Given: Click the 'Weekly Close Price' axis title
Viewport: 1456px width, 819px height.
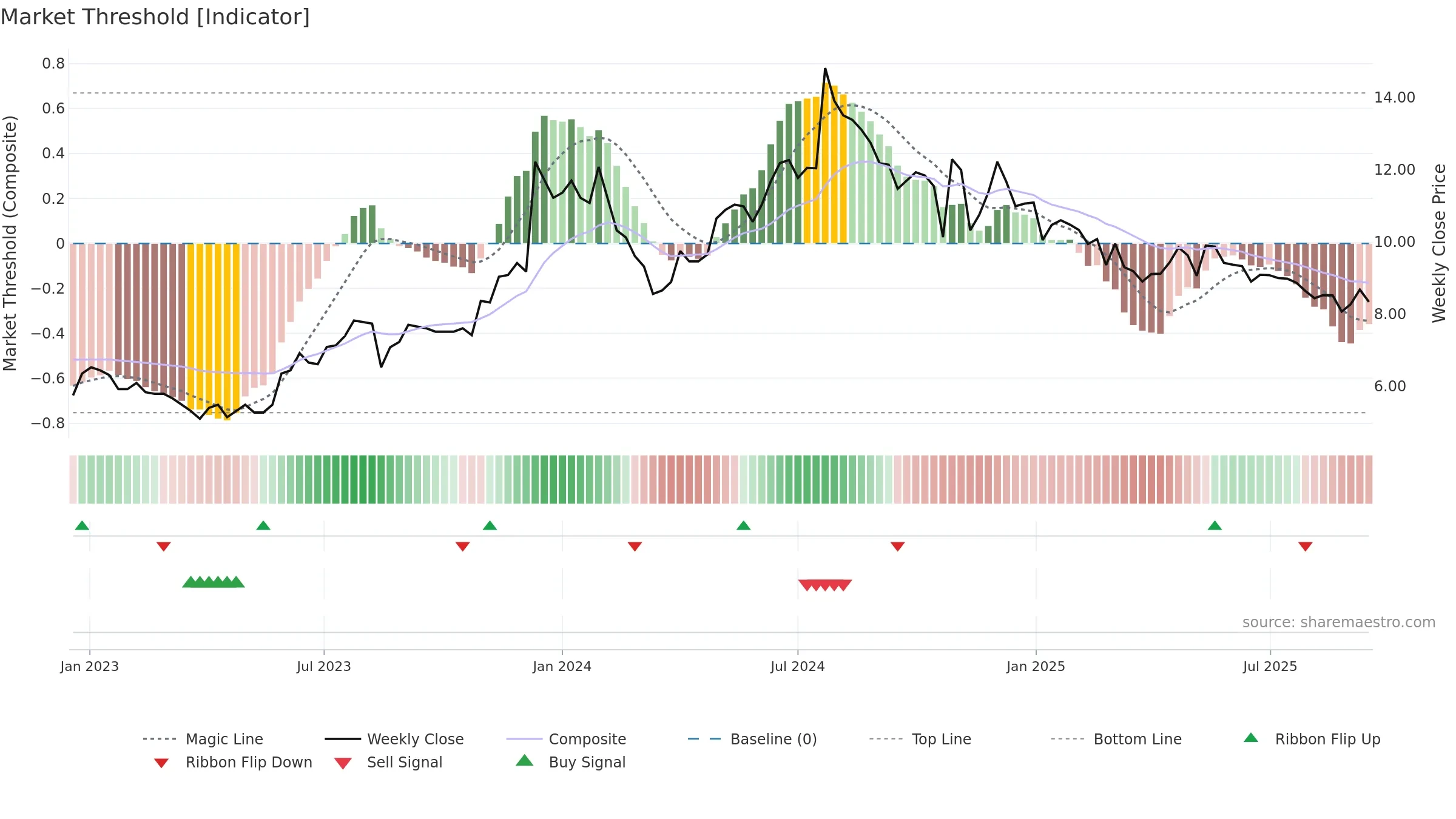Looking at the screenshot, I should click(1439, 243).
